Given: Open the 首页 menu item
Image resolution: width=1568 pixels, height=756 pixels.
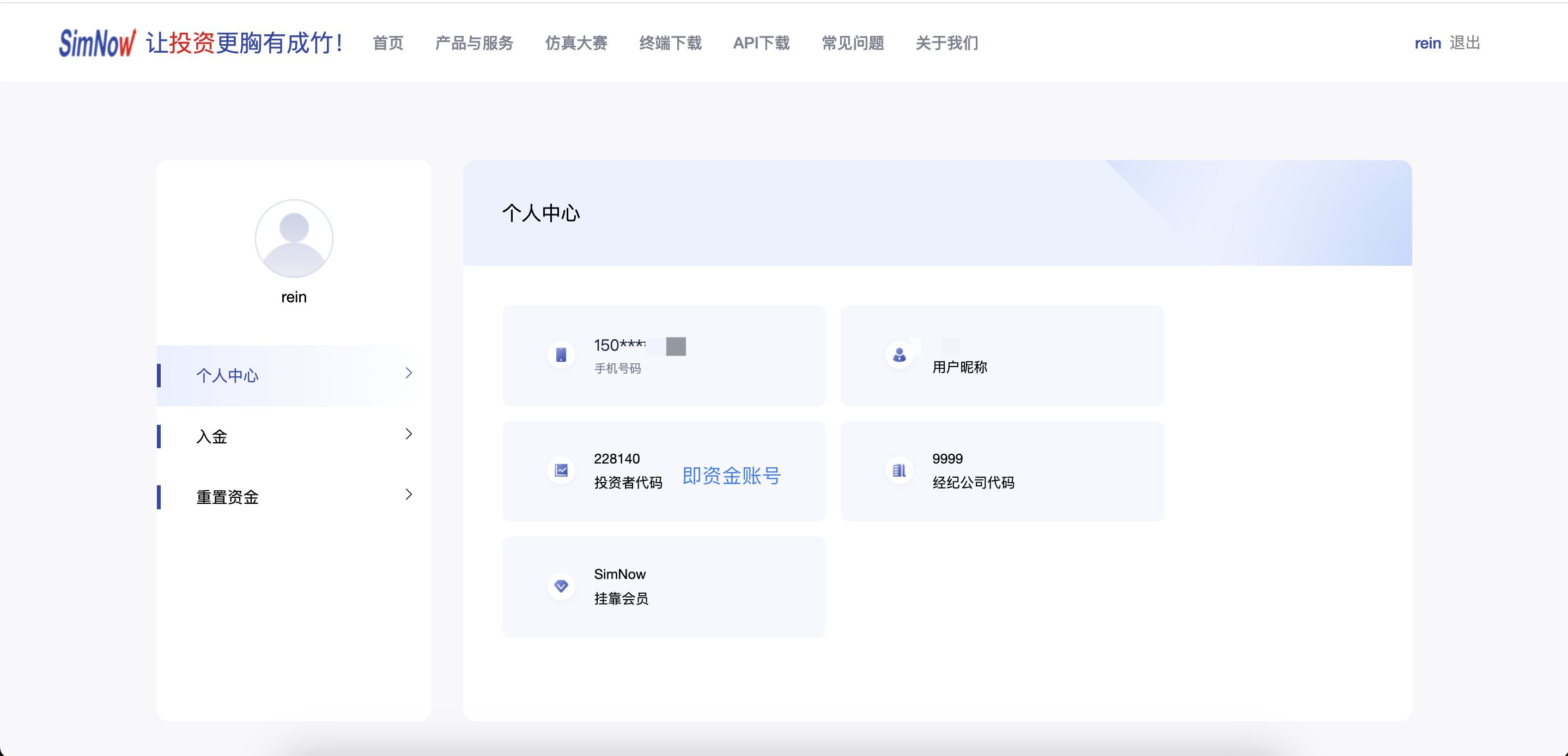Looking at the screenshot, I should pos(388,43).
